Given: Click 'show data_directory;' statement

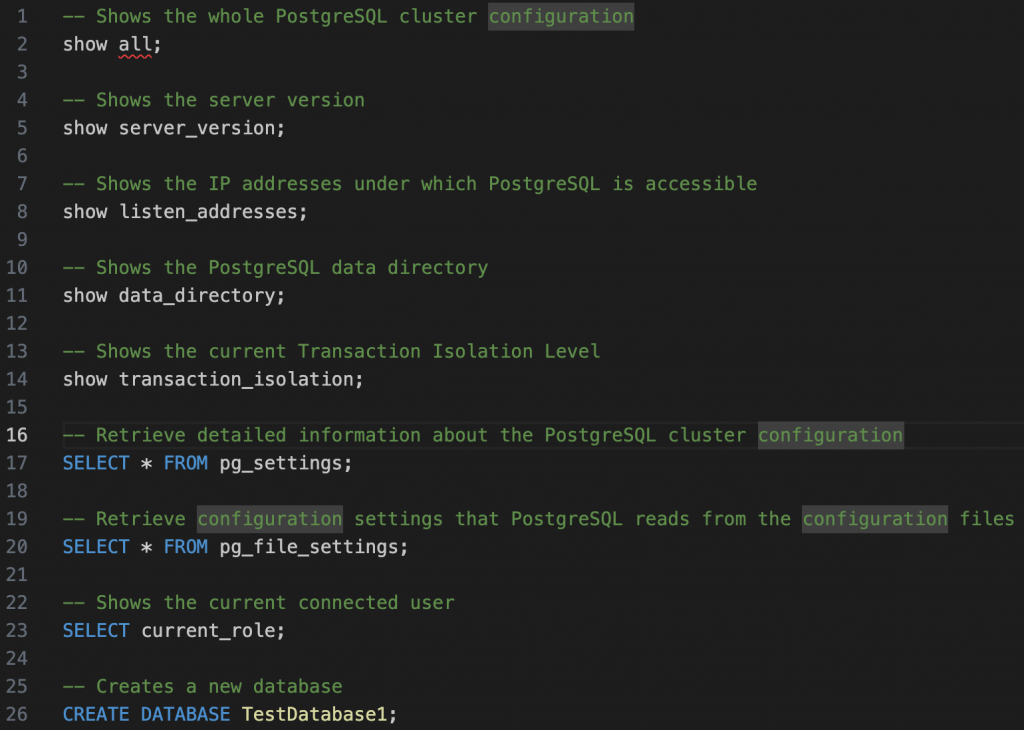Looking at the screenshot, I should coord(174,295).
